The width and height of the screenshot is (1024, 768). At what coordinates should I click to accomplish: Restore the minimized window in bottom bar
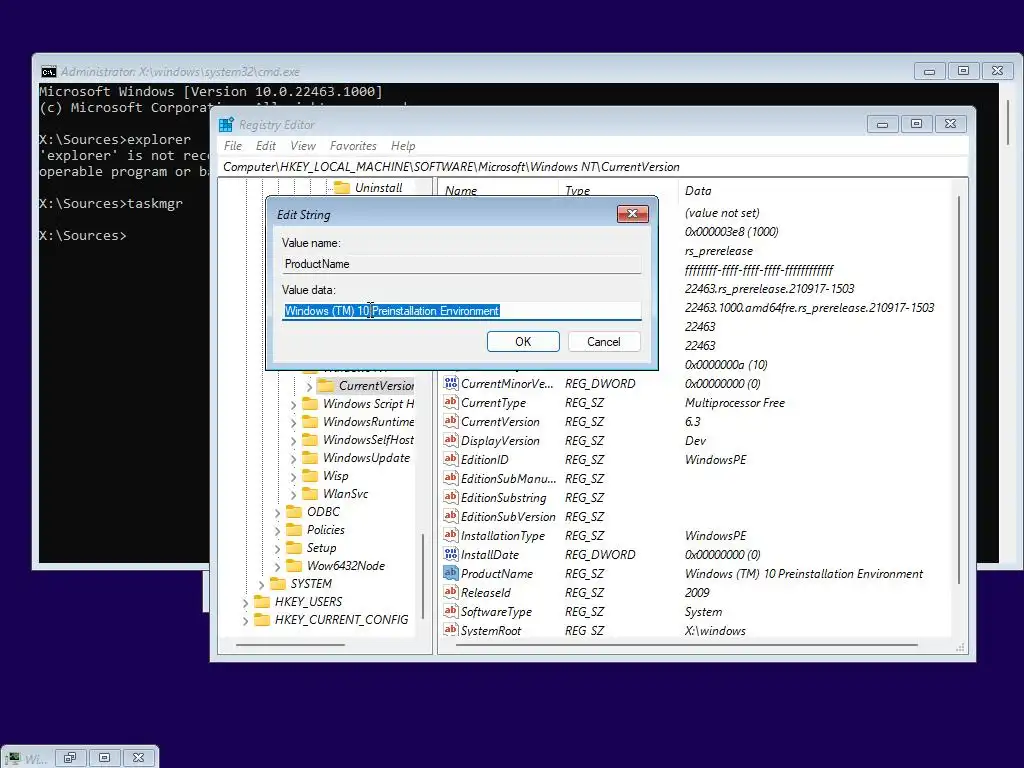70,758
